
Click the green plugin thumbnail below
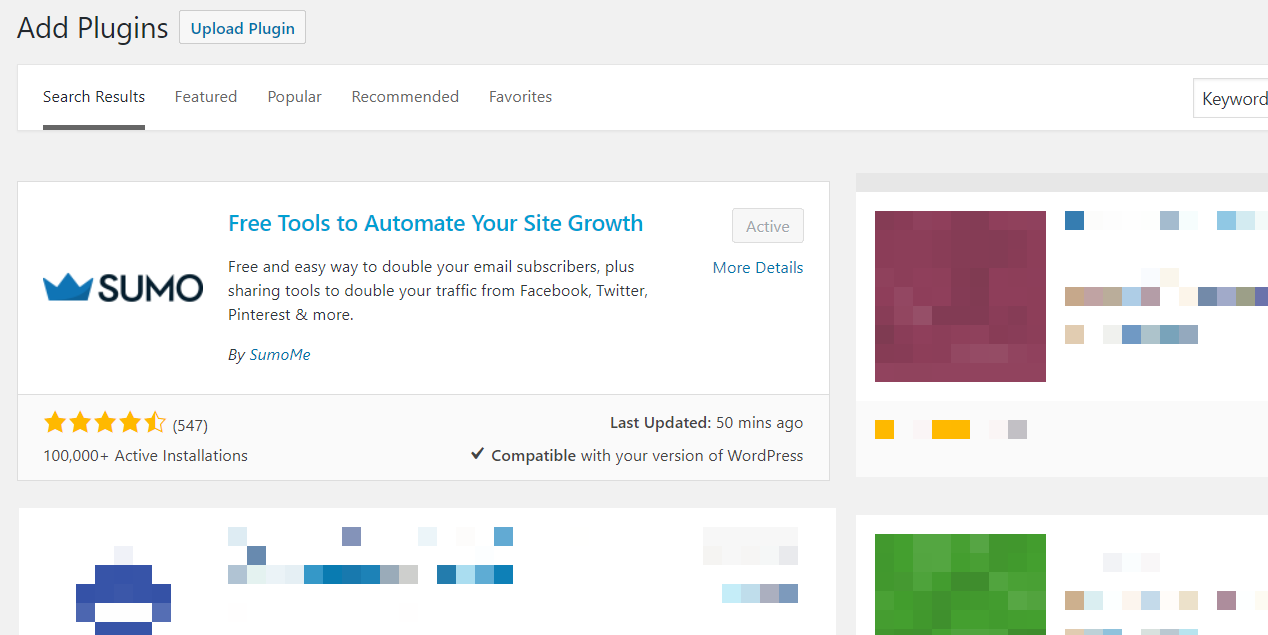click(x=959, y=584)
